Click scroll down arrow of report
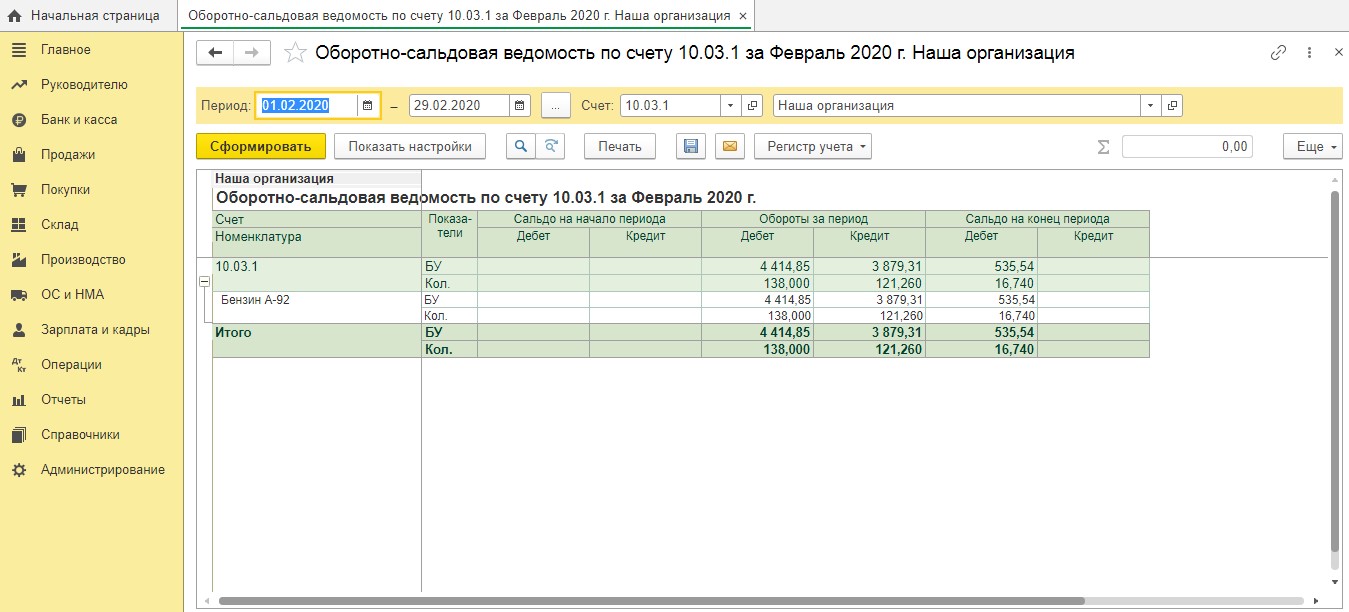This screenshot has height=612, width=1349. point(1334,581)
